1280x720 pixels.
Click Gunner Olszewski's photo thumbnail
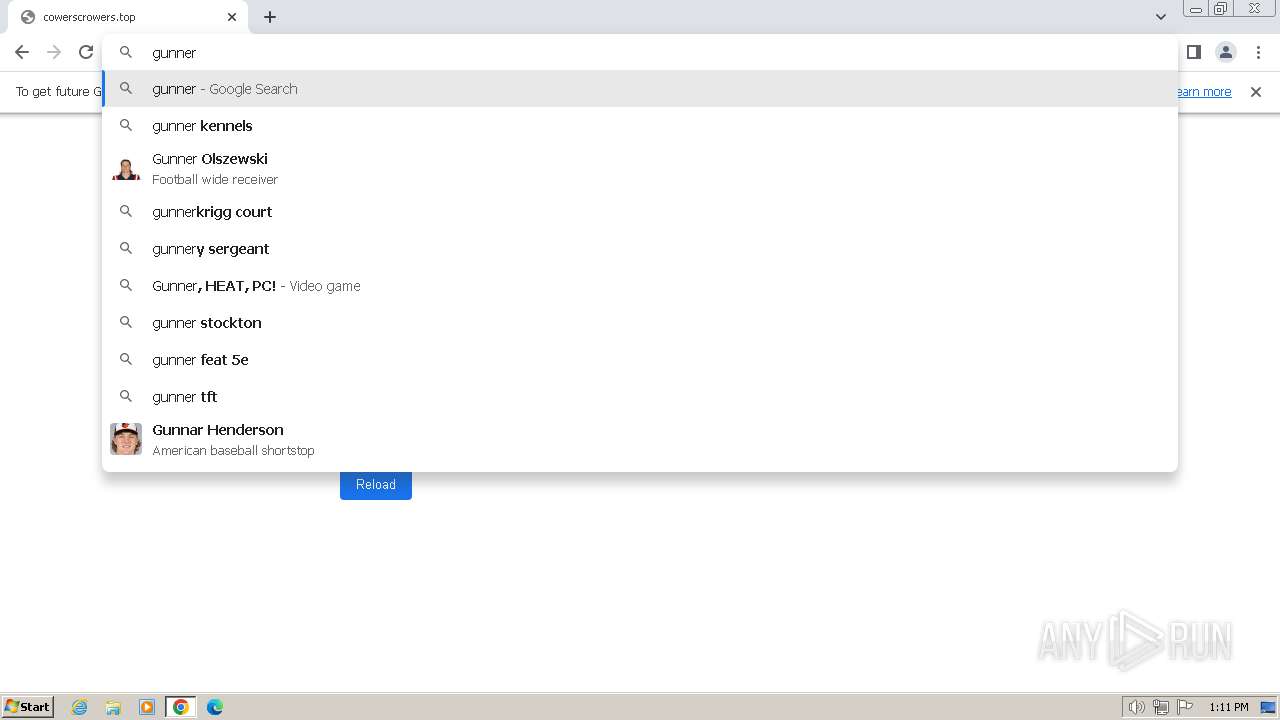point(126,169)
